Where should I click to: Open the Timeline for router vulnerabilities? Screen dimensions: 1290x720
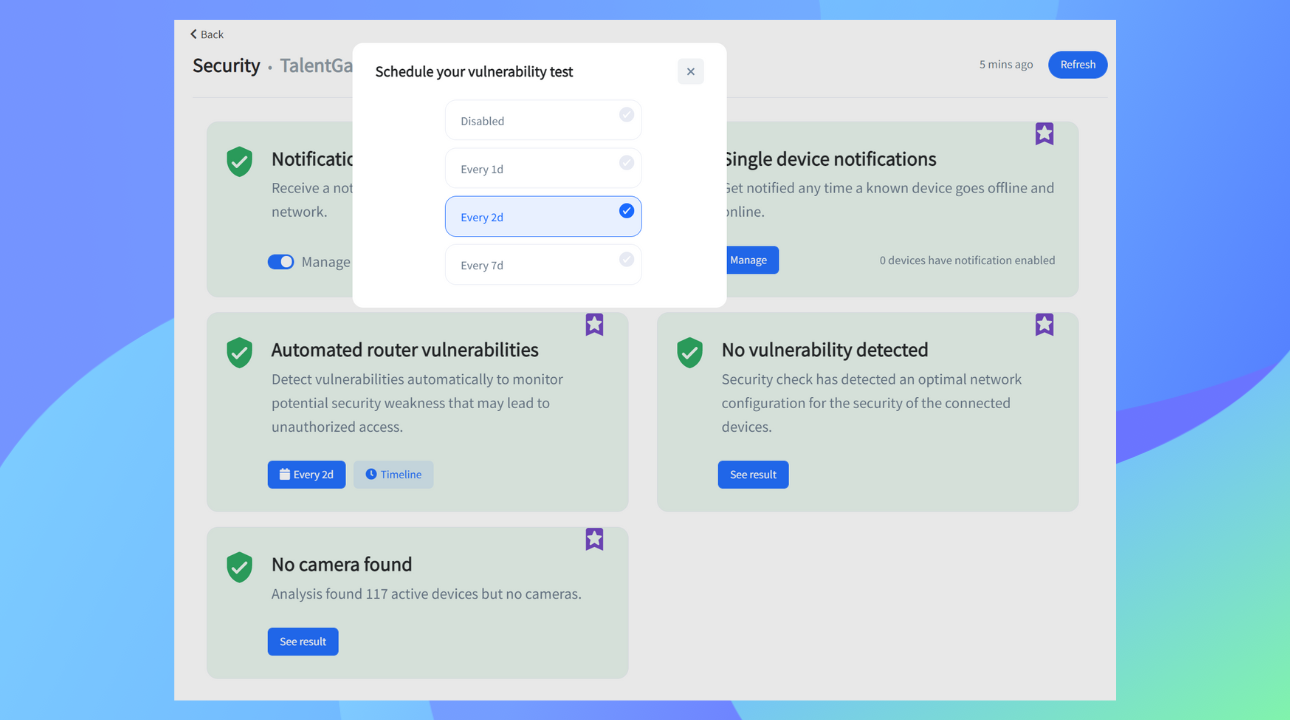[x=393, y=474]
